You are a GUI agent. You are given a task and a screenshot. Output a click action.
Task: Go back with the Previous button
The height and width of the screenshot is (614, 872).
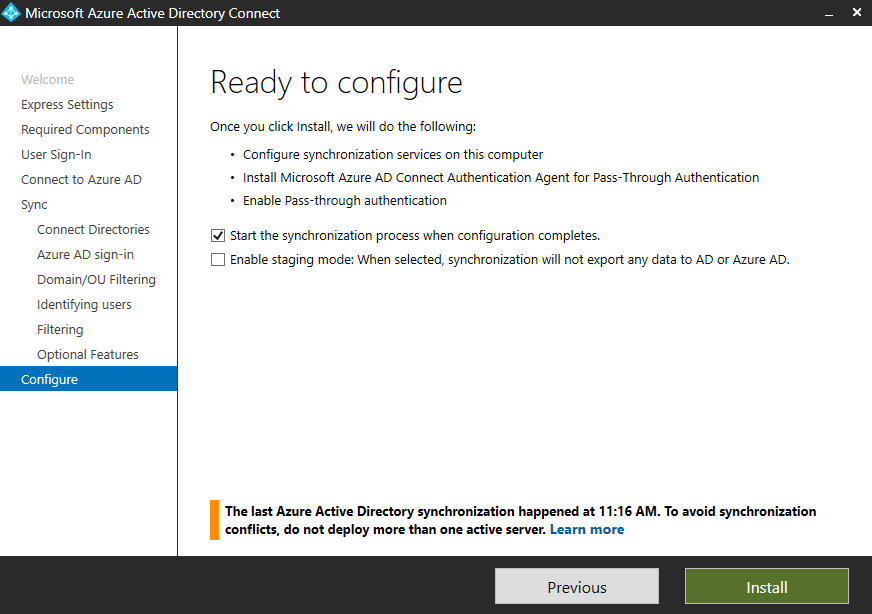tap(577, 586)
